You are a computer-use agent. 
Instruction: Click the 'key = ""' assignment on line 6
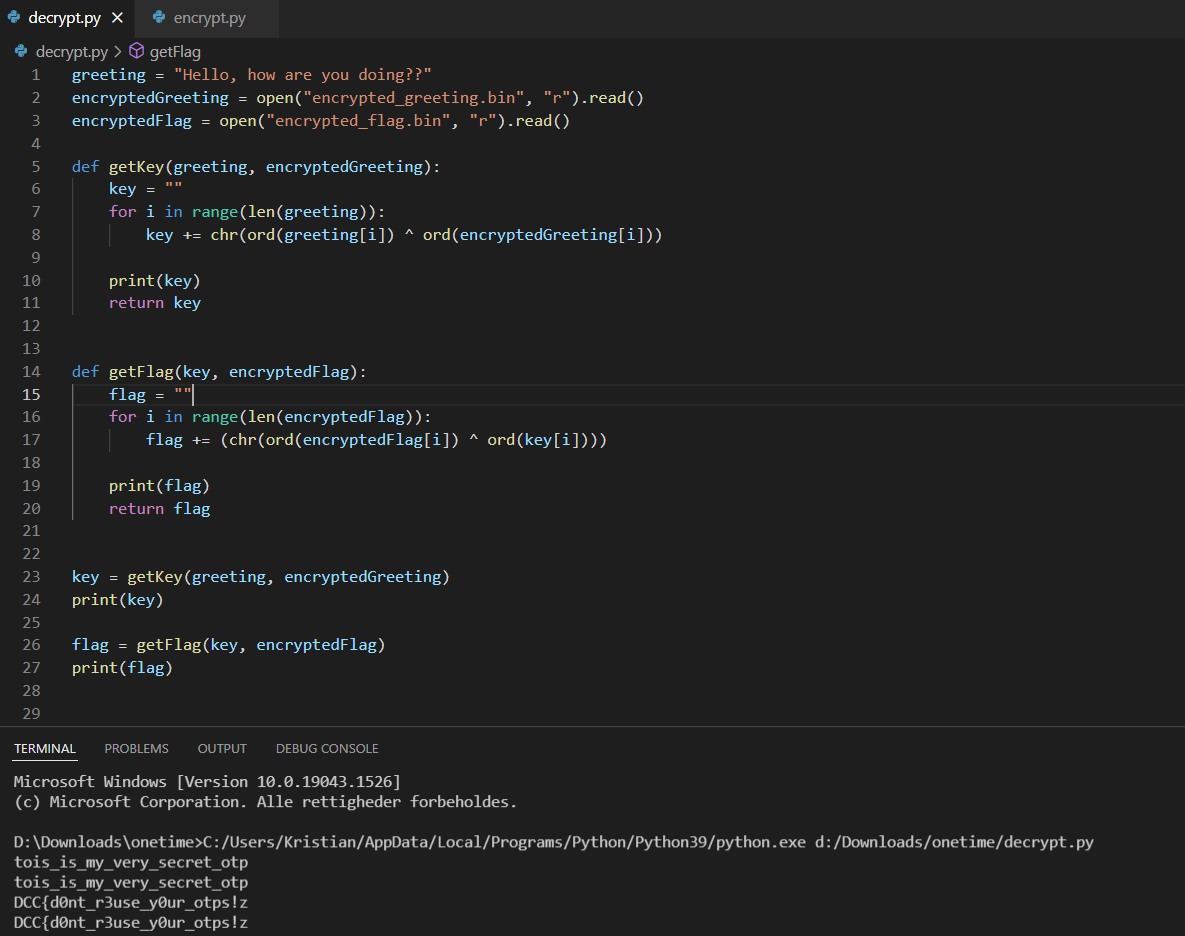(146, 189)
